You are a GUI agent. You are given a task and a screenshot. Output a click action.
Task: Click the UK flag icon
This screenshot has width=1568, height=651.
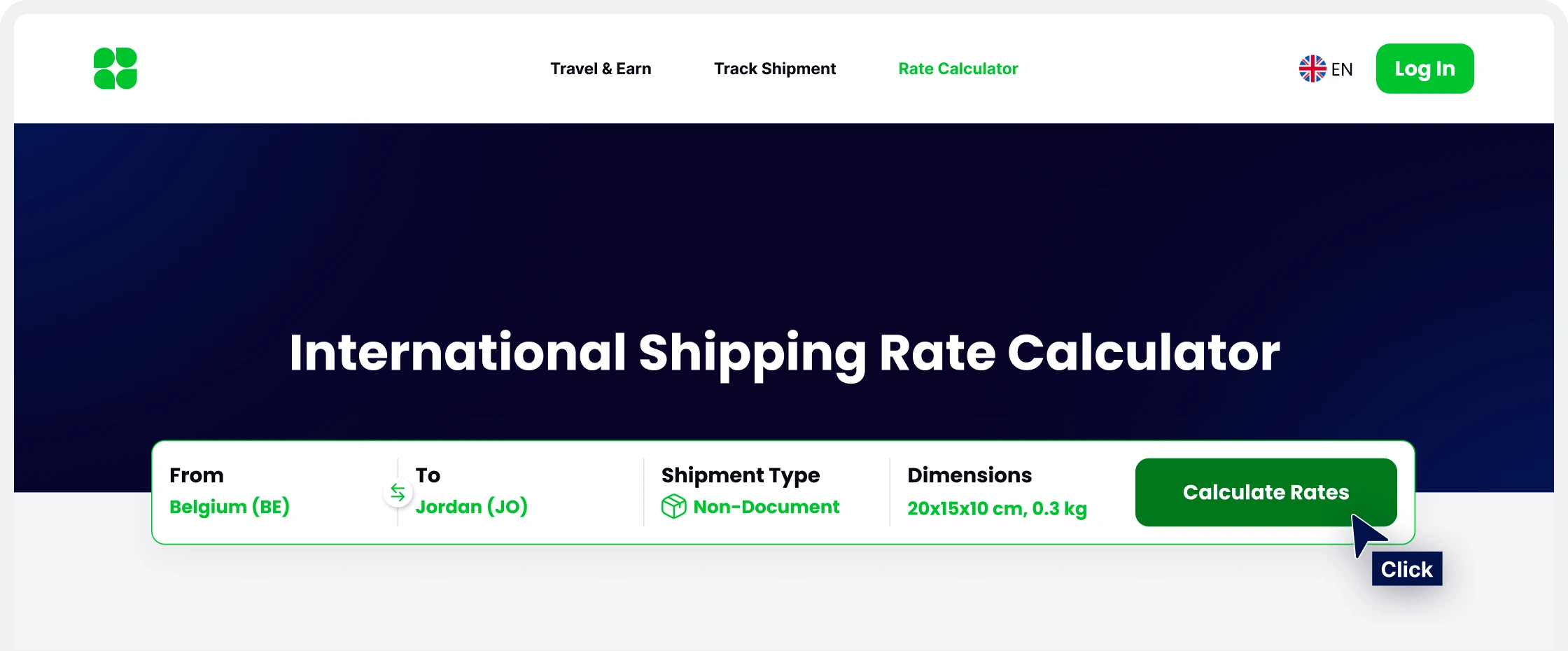[x=1312, y=69]
